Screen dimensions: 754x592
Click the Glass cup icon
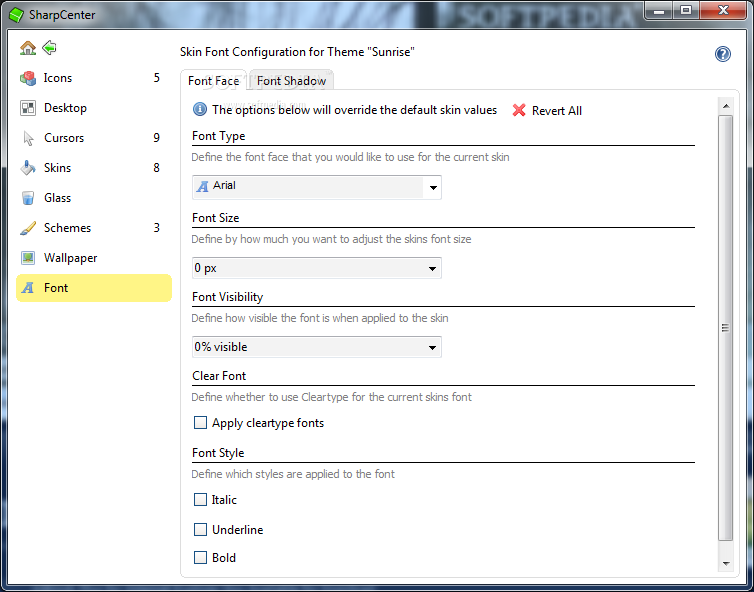click(28, 198)
